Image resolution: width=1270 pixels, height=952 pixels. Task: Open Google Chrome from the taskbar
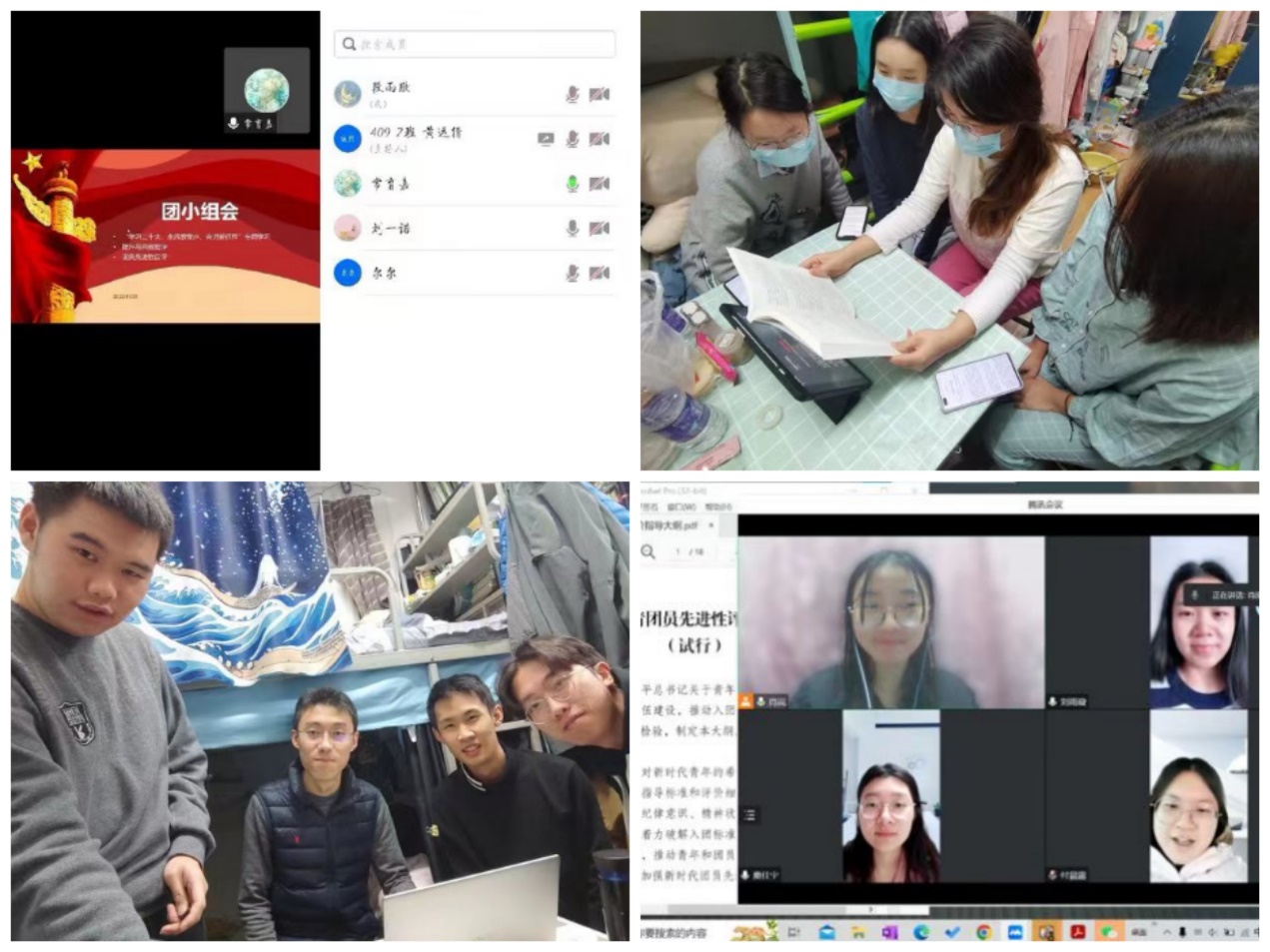pyautogui.click(x=984, y=932)
